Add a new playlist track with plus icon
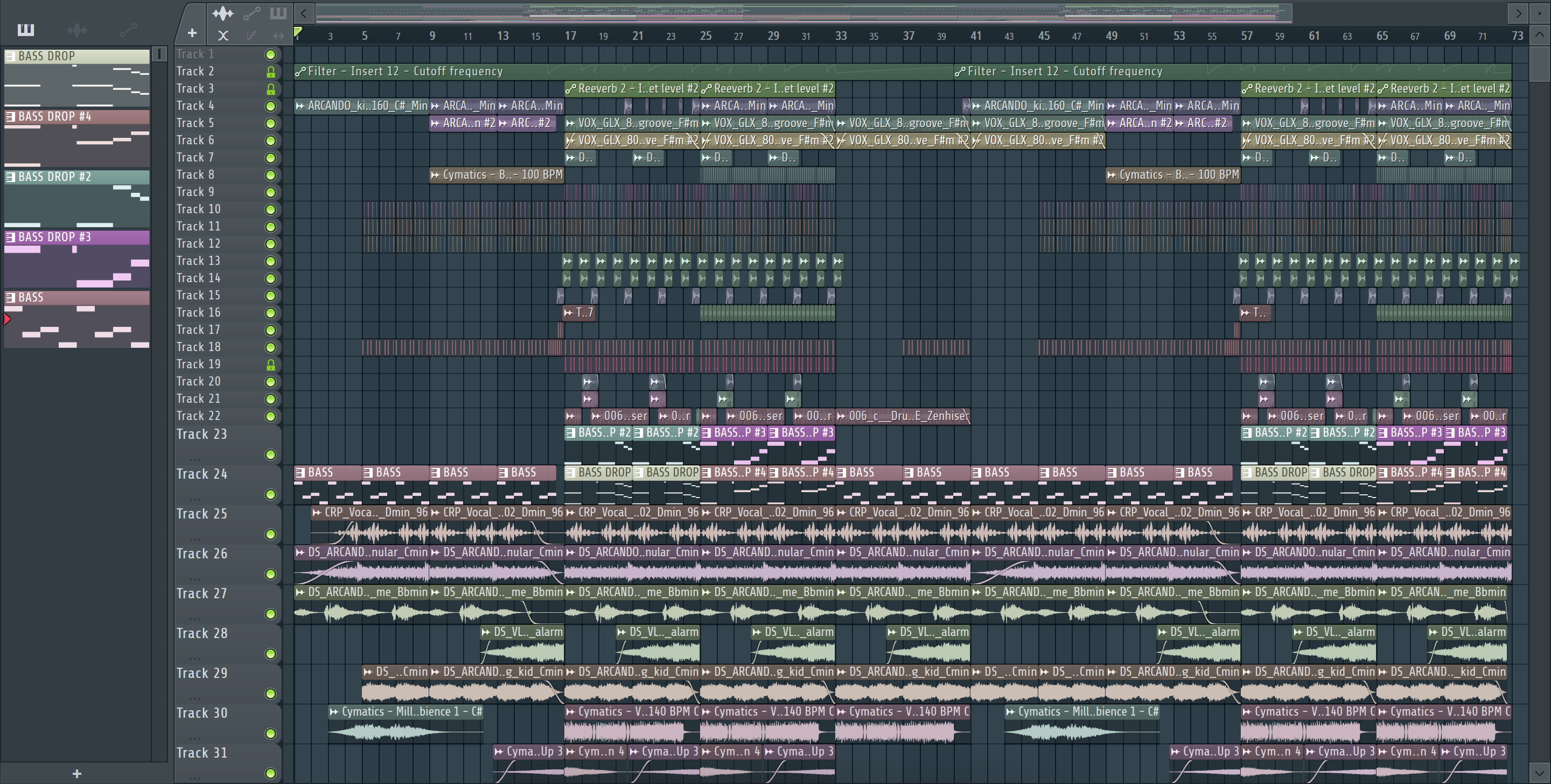Screen dimensions: 1551x784 [192, 33]
